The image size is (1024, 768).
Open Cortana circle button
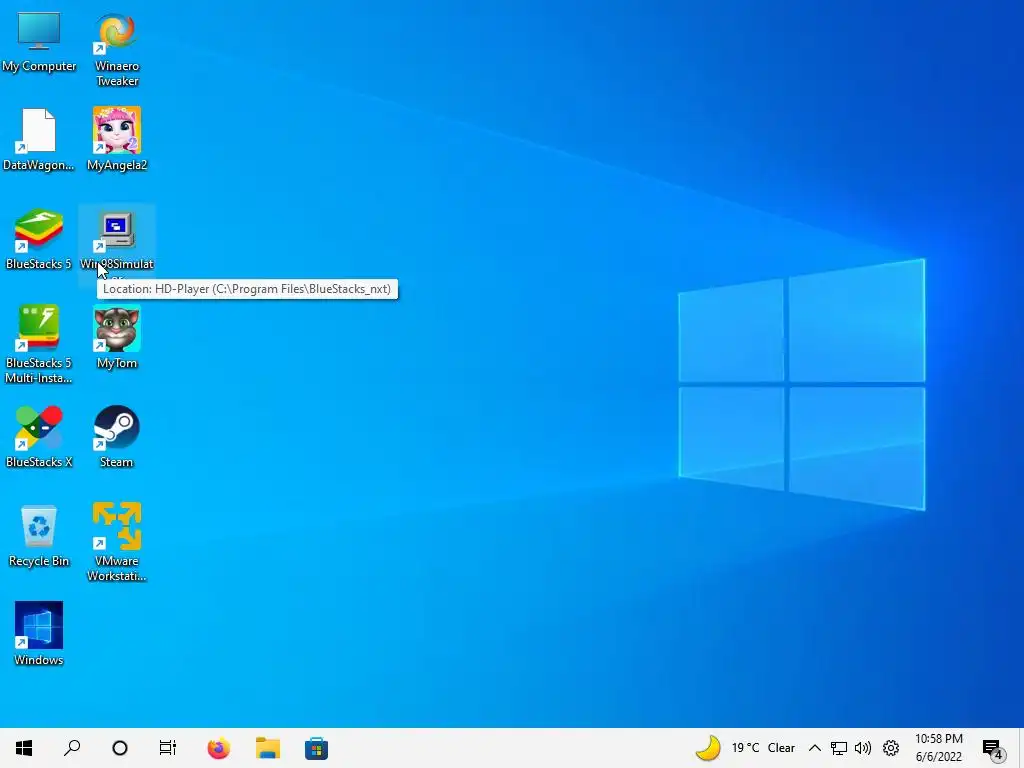120,748
